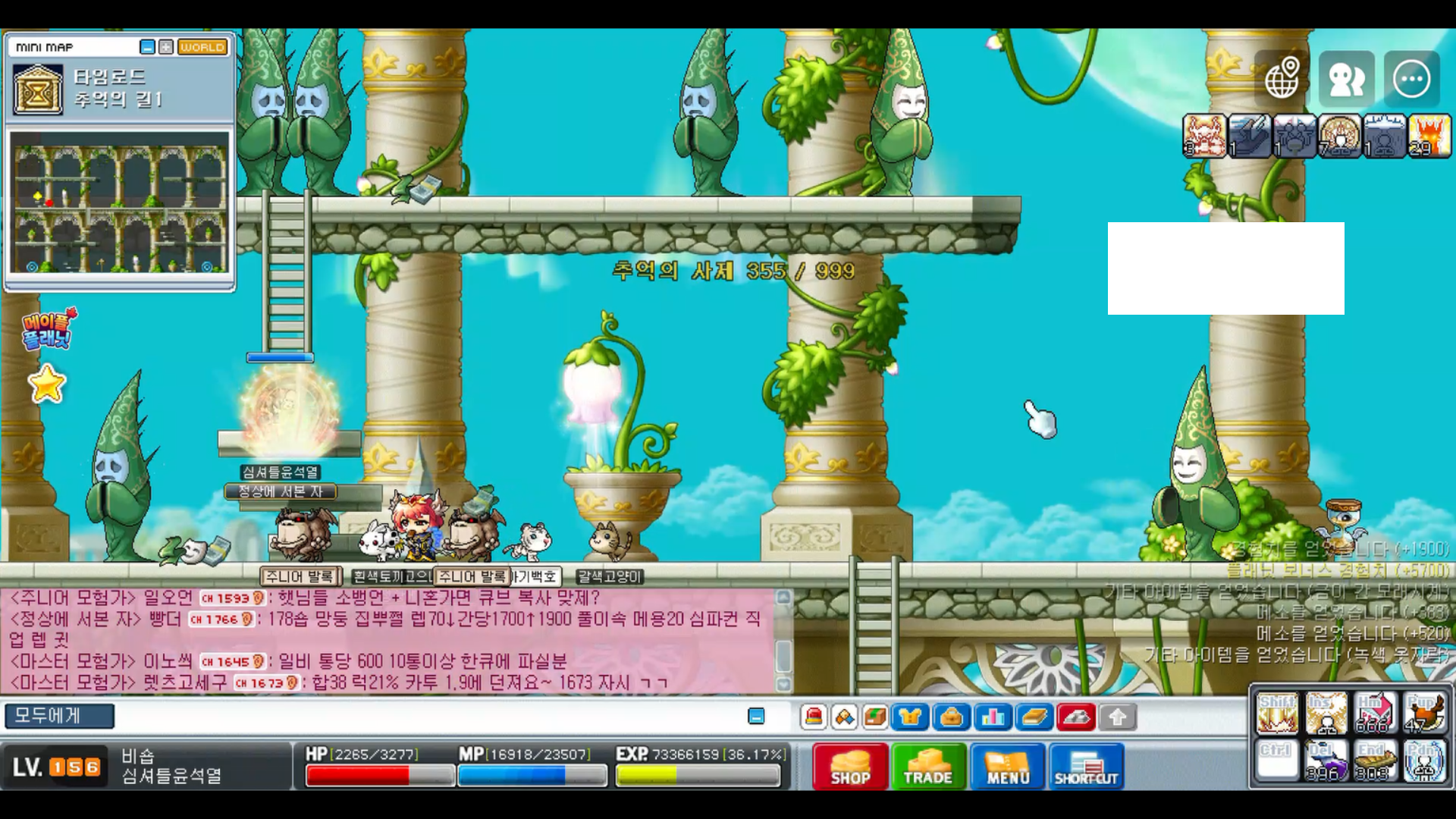Viewport: 1456px width, 819px height.
Task: Expand the quick menu with up arrow
Action: (1118, 717)
